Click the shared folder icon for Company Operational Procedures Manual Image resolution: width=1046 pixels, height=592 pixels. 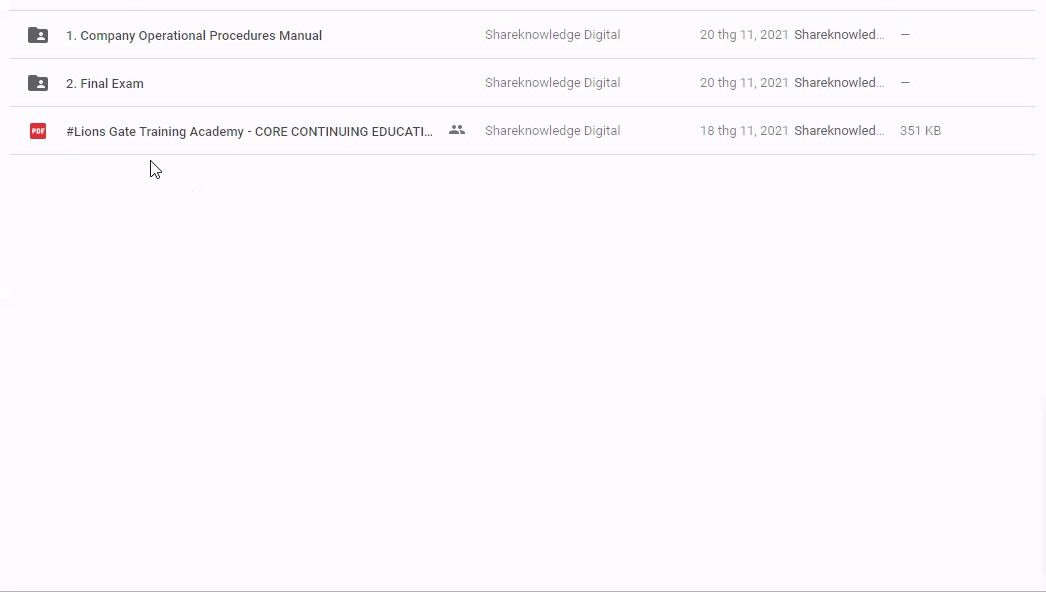pyautogui.click(x=38, y=35)
